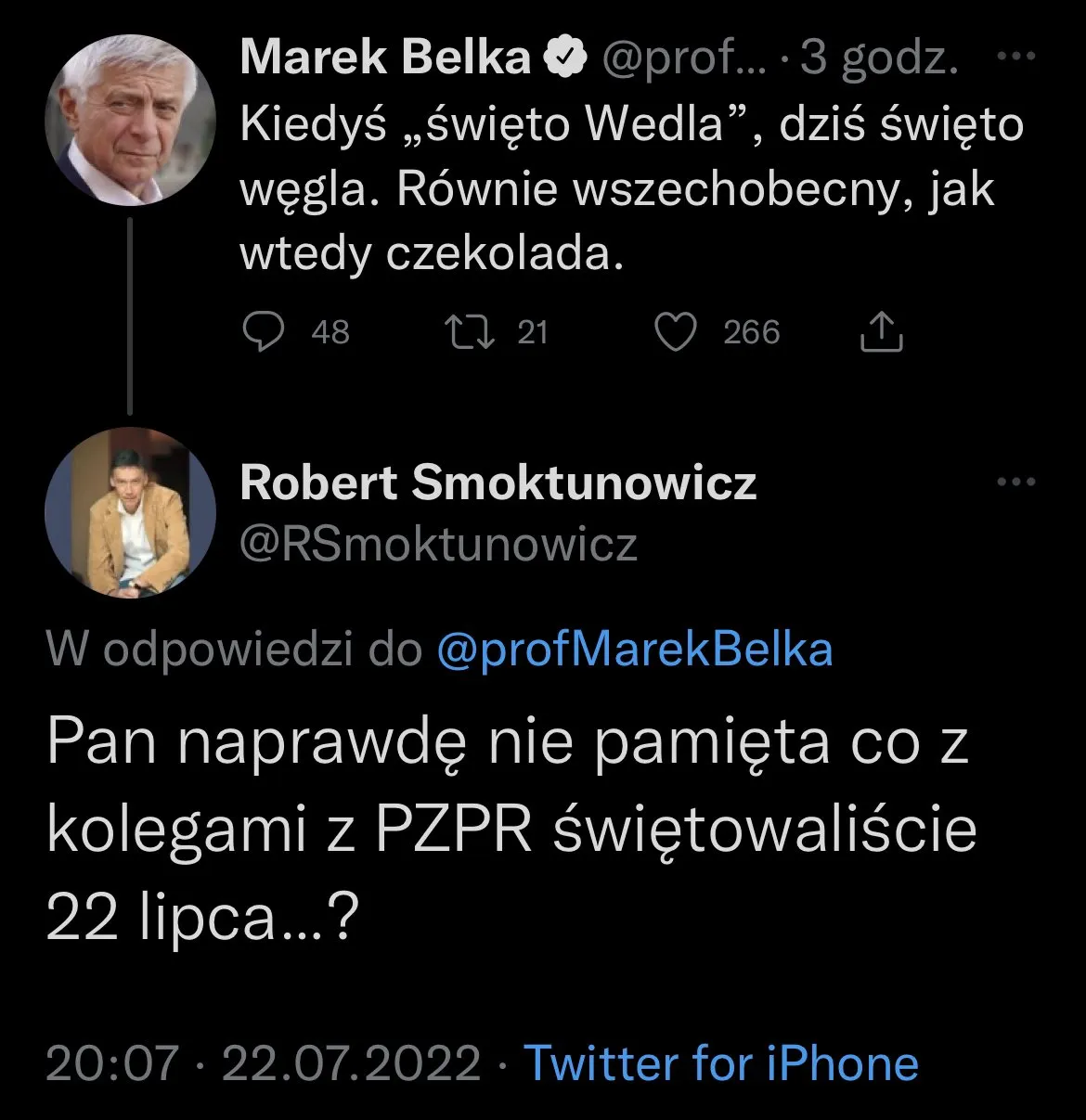The height and width of the screenshot is (1120, 1086).
Task: Select Robert Smoktunowicz's username
Action: pyautogui.click(x=498, y=483)
